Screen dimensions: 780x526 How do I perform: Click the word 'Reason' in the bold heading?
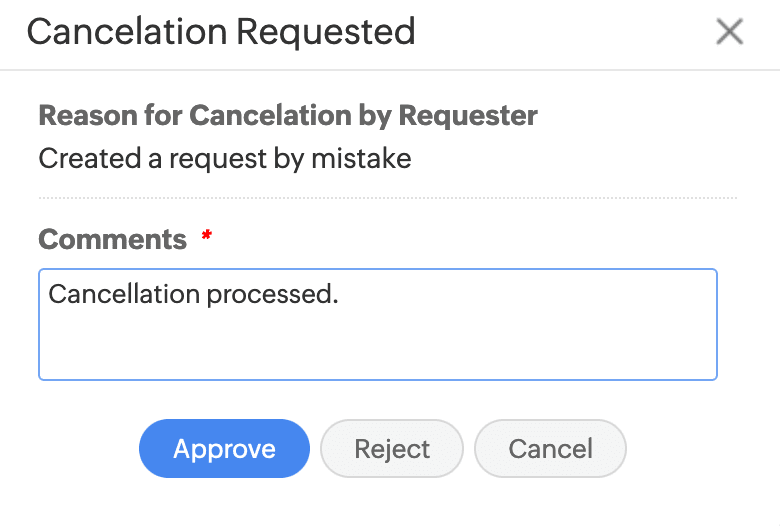tap(80, 116)
